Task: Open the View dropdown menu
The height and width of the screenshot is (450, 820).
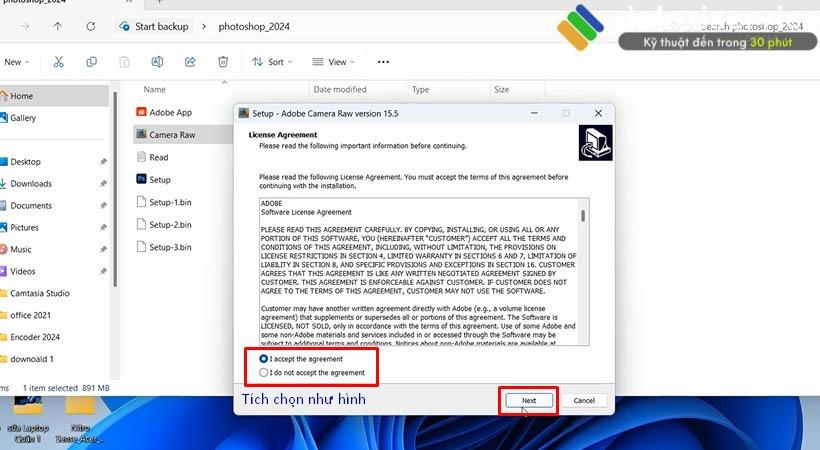Action: (x=334, y=62)
